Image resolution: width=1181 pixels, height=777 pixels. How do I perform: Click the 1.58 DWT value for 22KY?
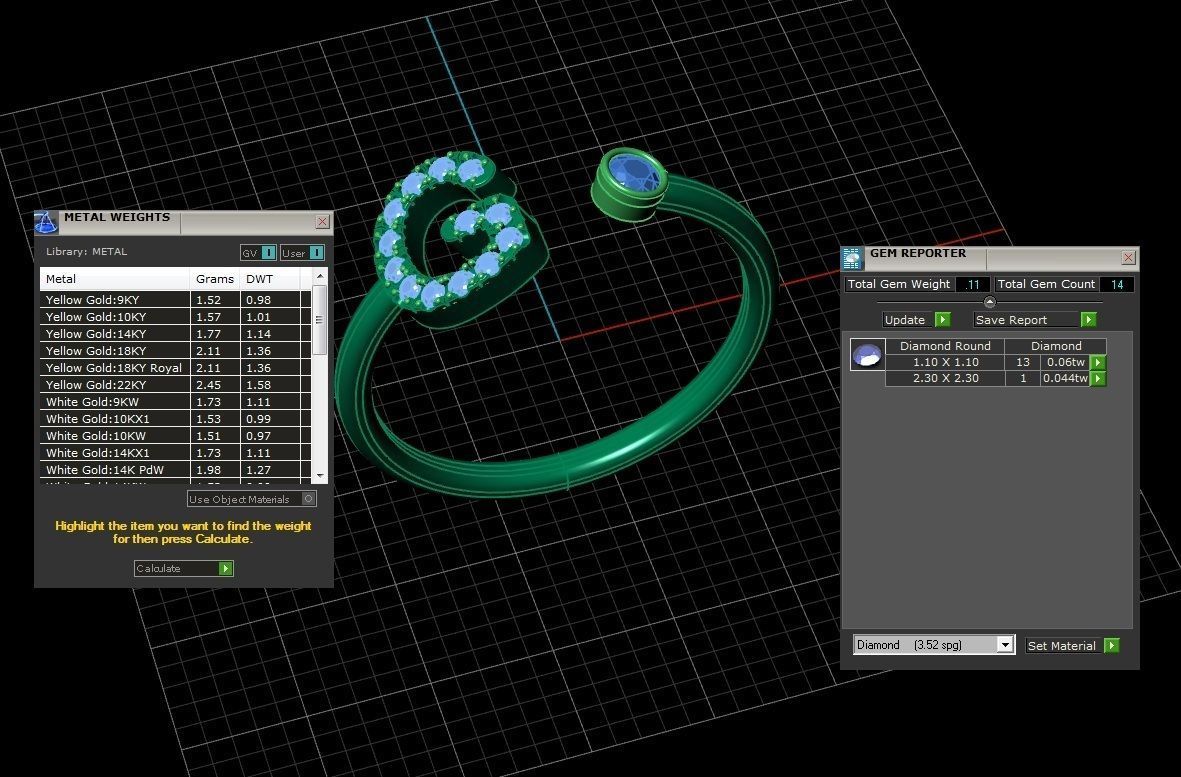pyautogui.click(x=258, y=385)
